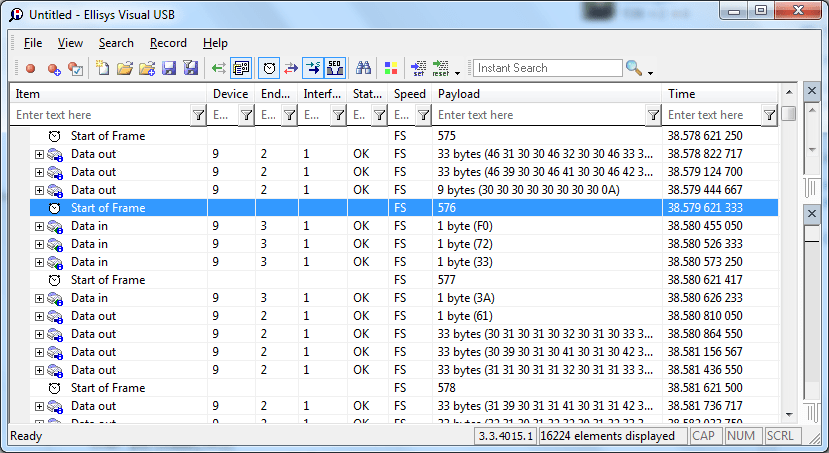This screenshot has height=453, width=829.
Task: Click the list scroll-up arrow
Action: pyautogui.click(x=789, y=92)
